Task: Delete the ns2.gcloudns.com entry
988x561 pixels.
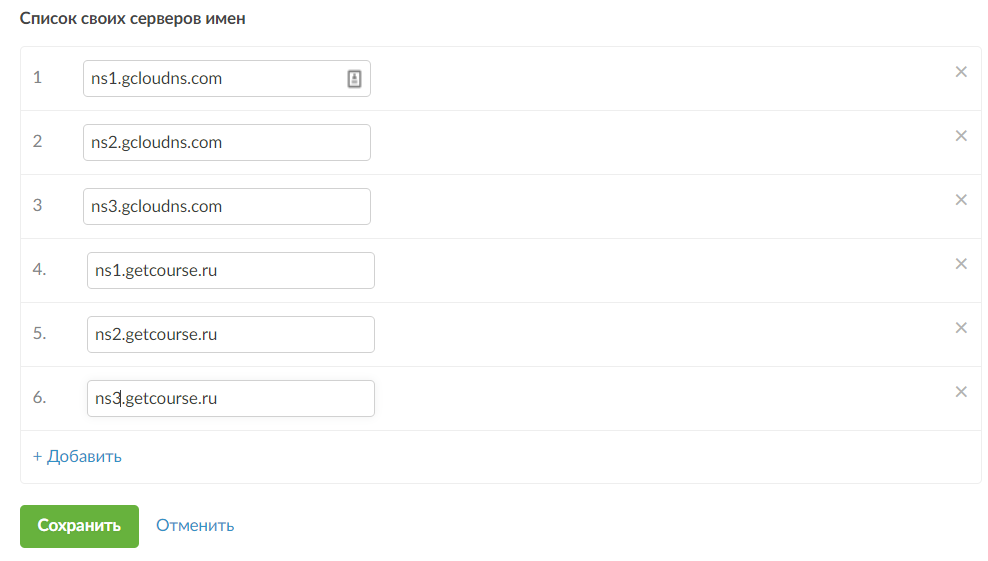Action: pos(961,136)
